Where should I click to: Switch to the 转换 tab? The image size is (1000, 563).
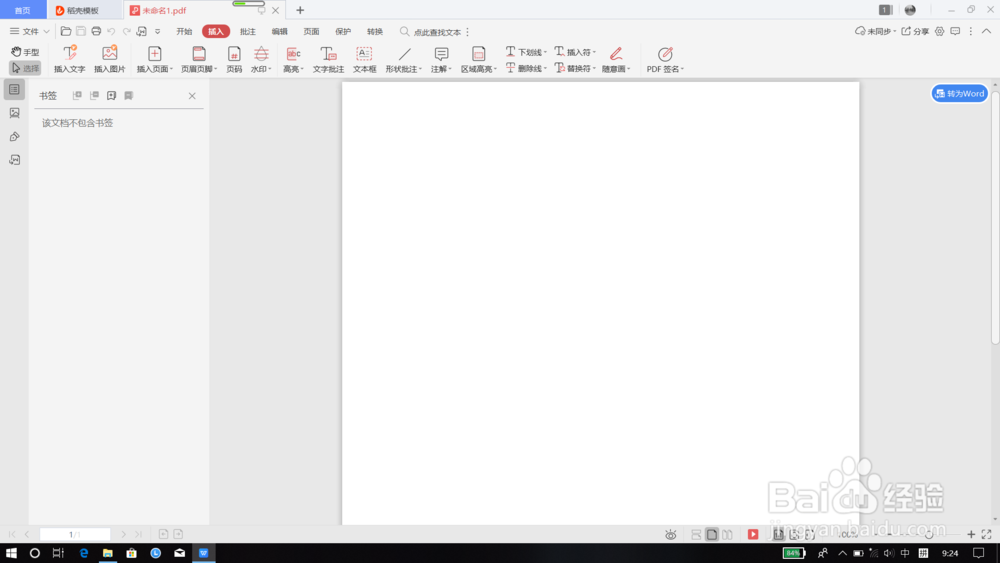(375, 31)
